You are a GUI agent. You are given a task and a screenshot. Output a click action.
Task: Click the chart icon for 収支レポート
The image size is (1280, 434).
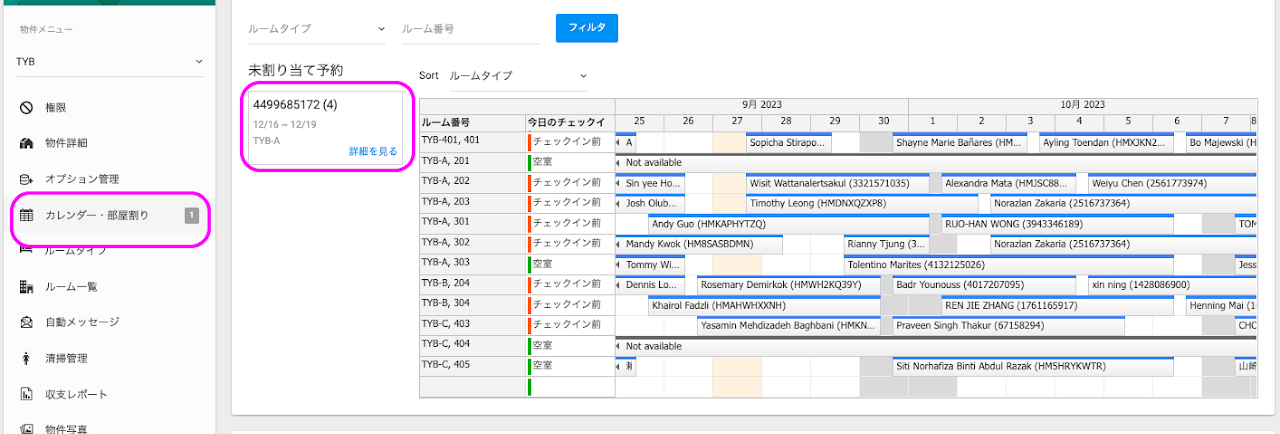pyautogui.click(x=27, y=394)
